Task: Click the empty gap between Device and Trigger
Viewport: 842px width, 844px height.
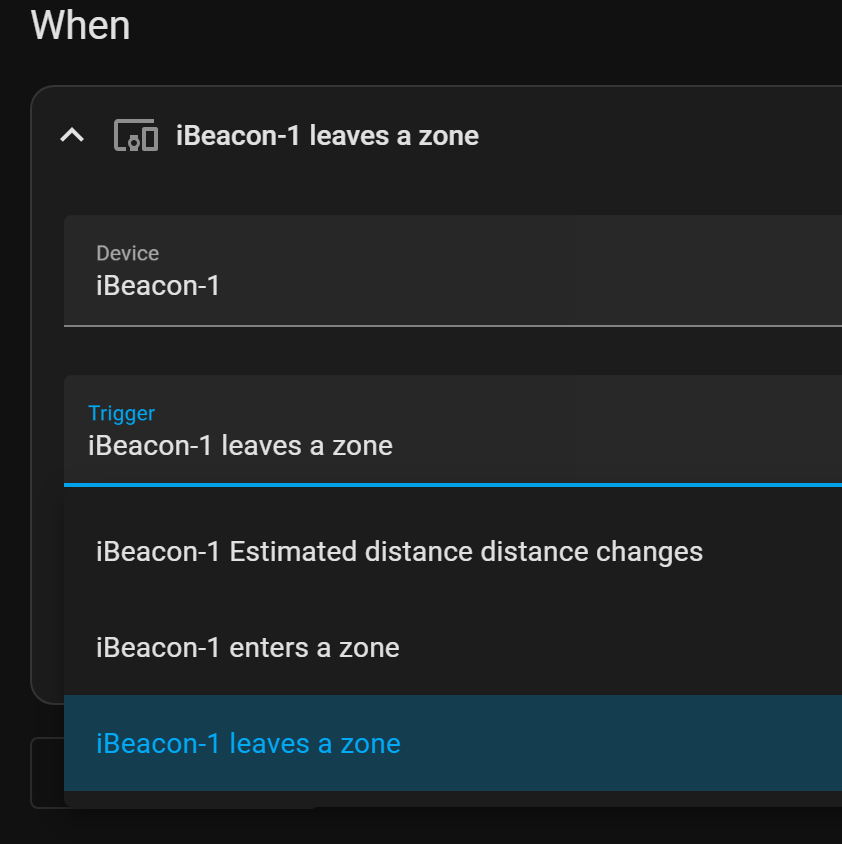Action: pos(452,350)
